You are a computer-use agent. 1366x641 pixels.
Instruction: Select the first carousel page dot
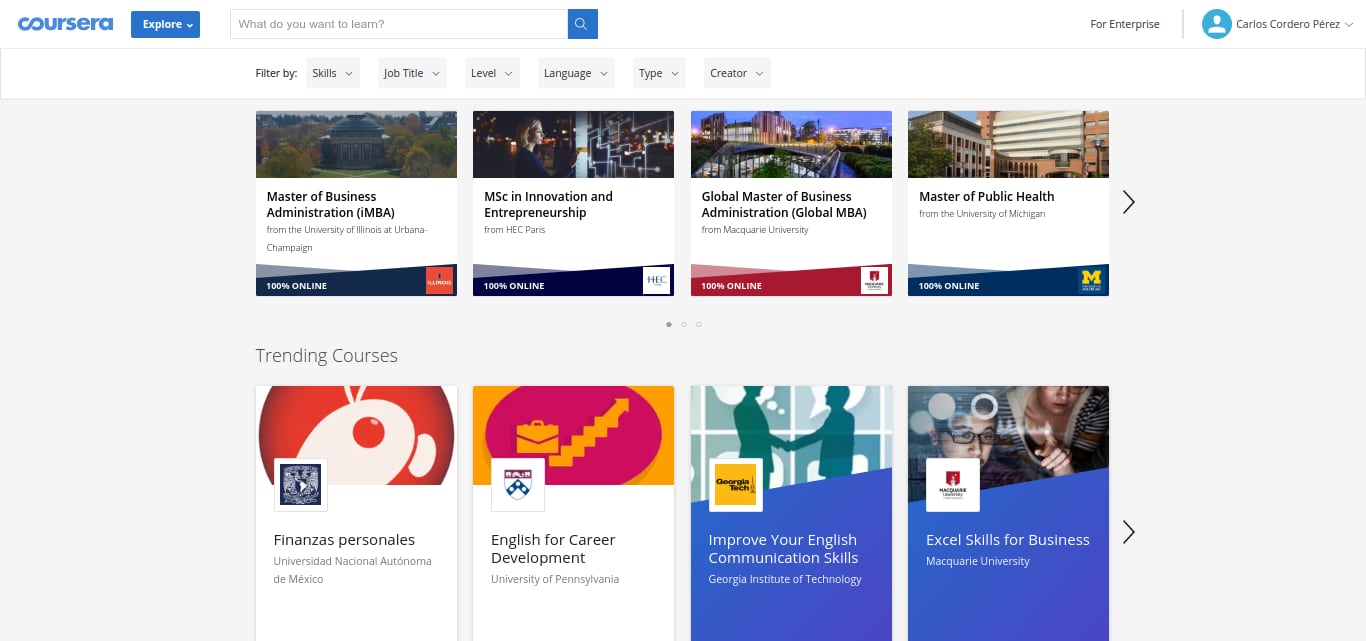tap(668, 324)
